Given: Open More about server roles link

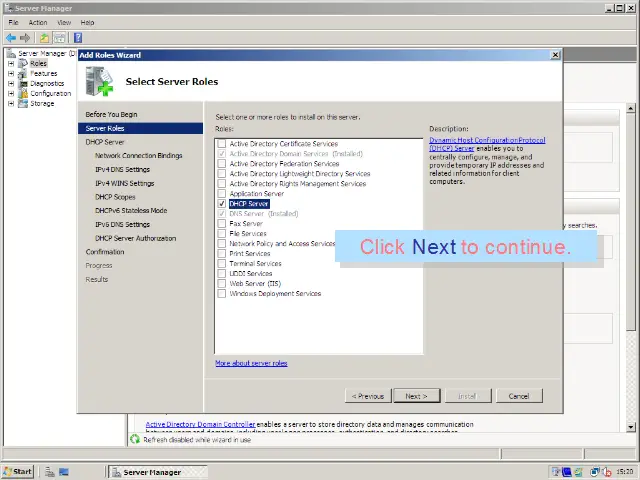Looking at the screenshot, I should click(x=251, y=363).
